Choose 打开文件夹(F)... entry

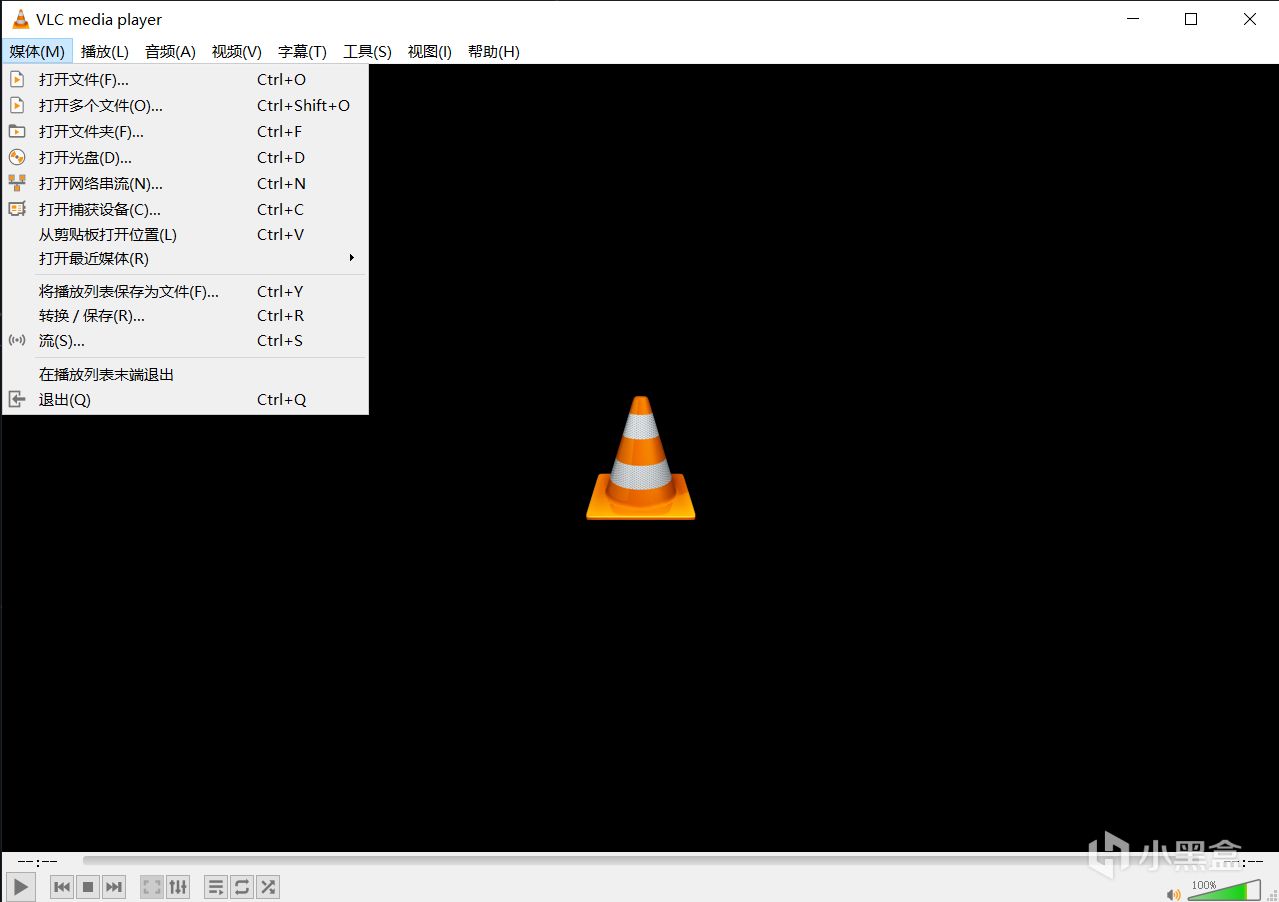(x=185, y=131)
